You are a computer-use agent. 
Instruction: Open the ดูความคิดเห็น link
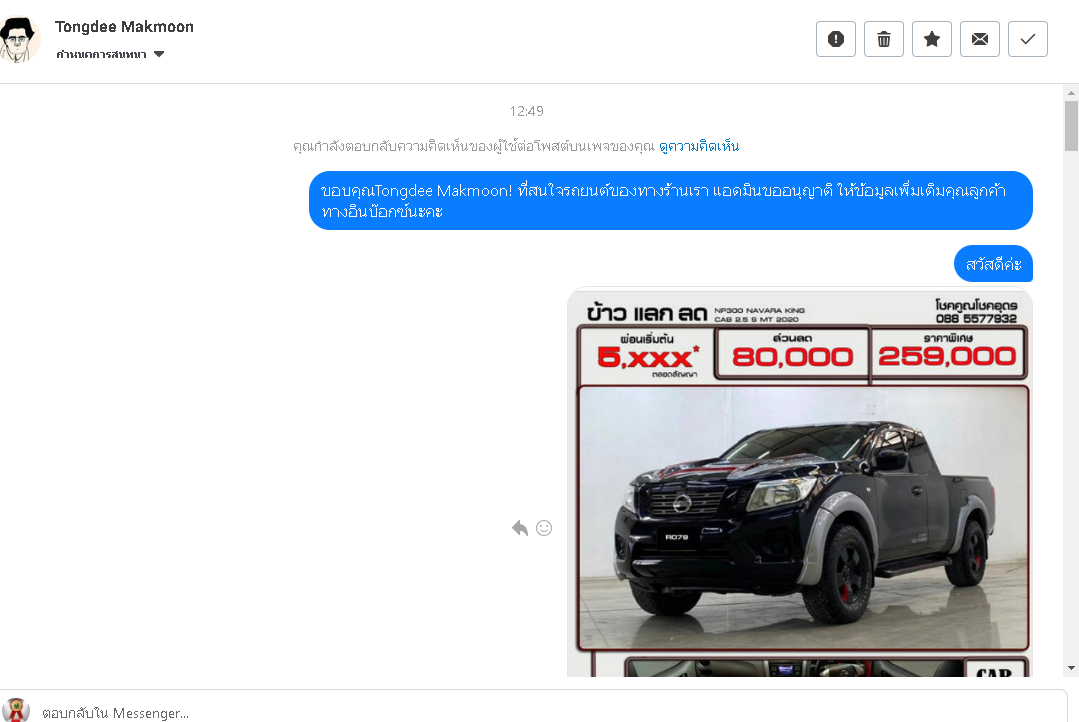pyautogui.click(x=699, y=146)
